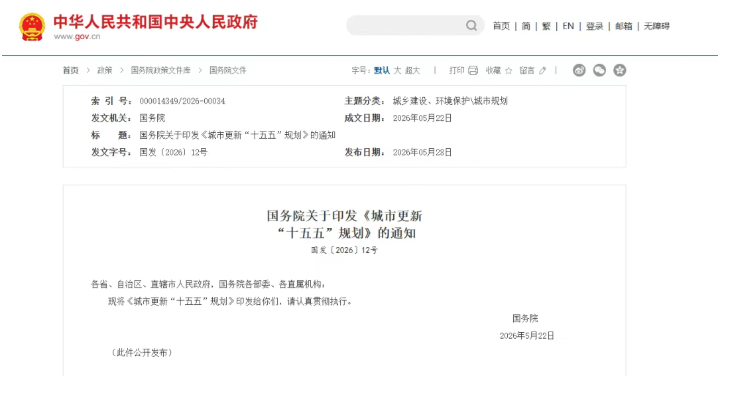The image size is (733, 415).
Task: Open the 无障碍 accessibility mode
Action: tap(657, 26)
